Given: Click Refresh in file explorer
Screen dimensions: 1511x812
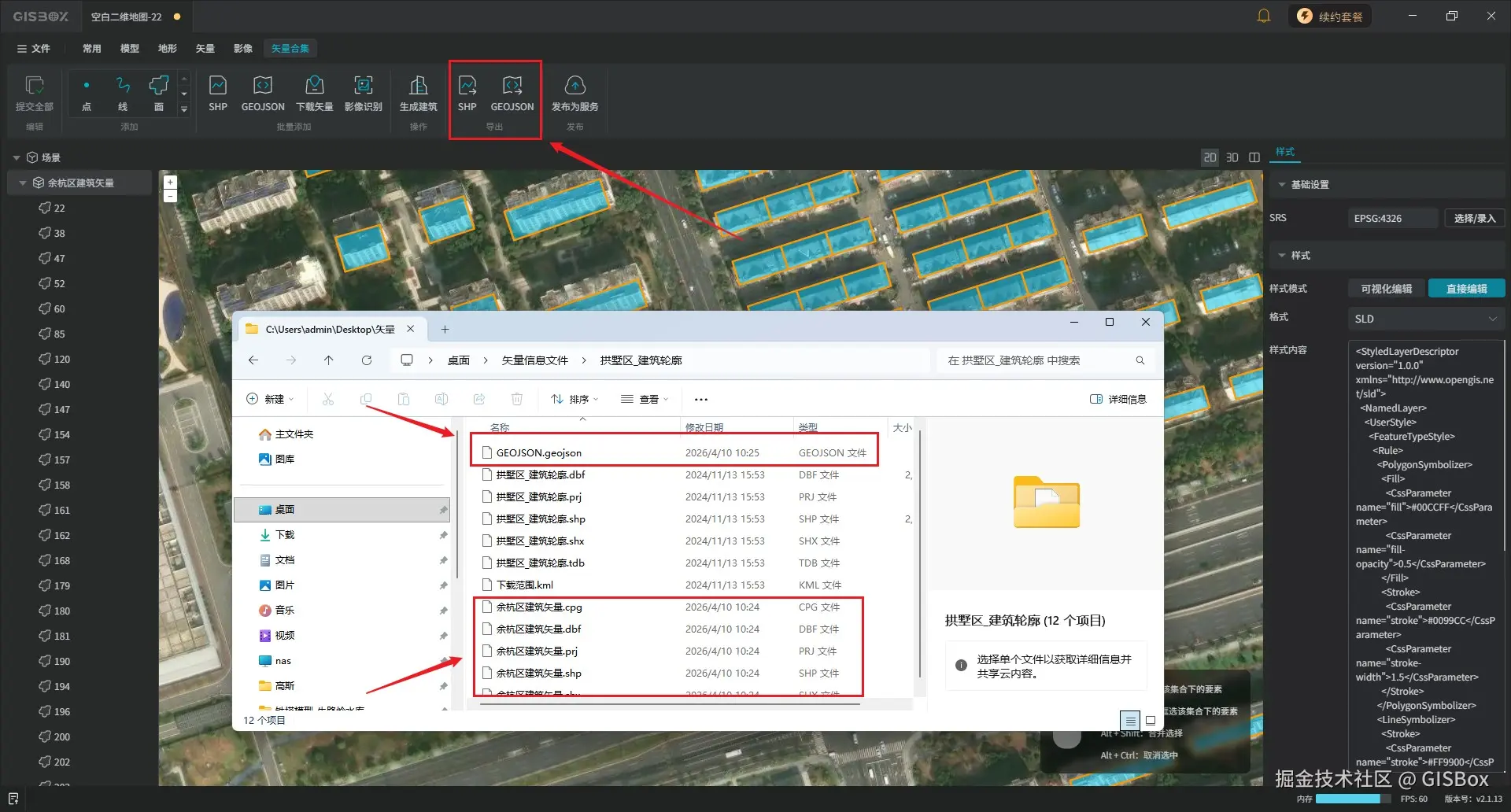Looking at the screenshot, I should tap(367, 360).
